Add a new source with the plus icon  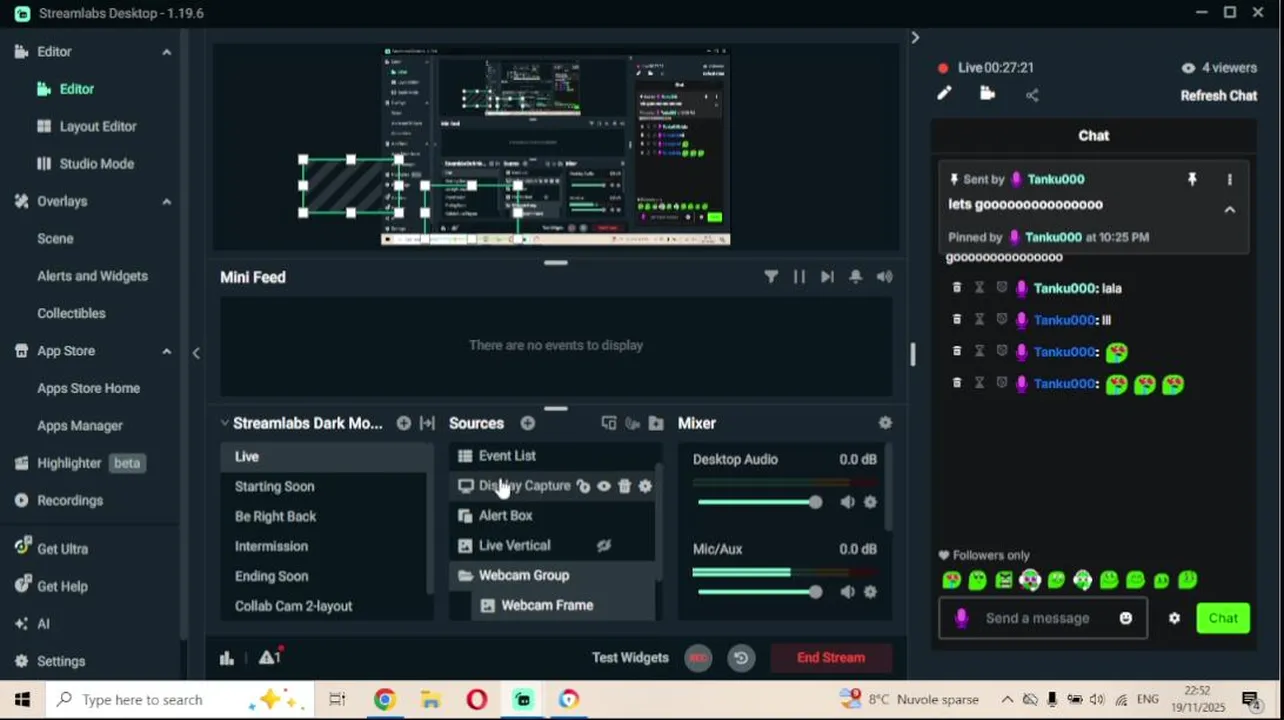pyautogui.click(x=528, y=423)
